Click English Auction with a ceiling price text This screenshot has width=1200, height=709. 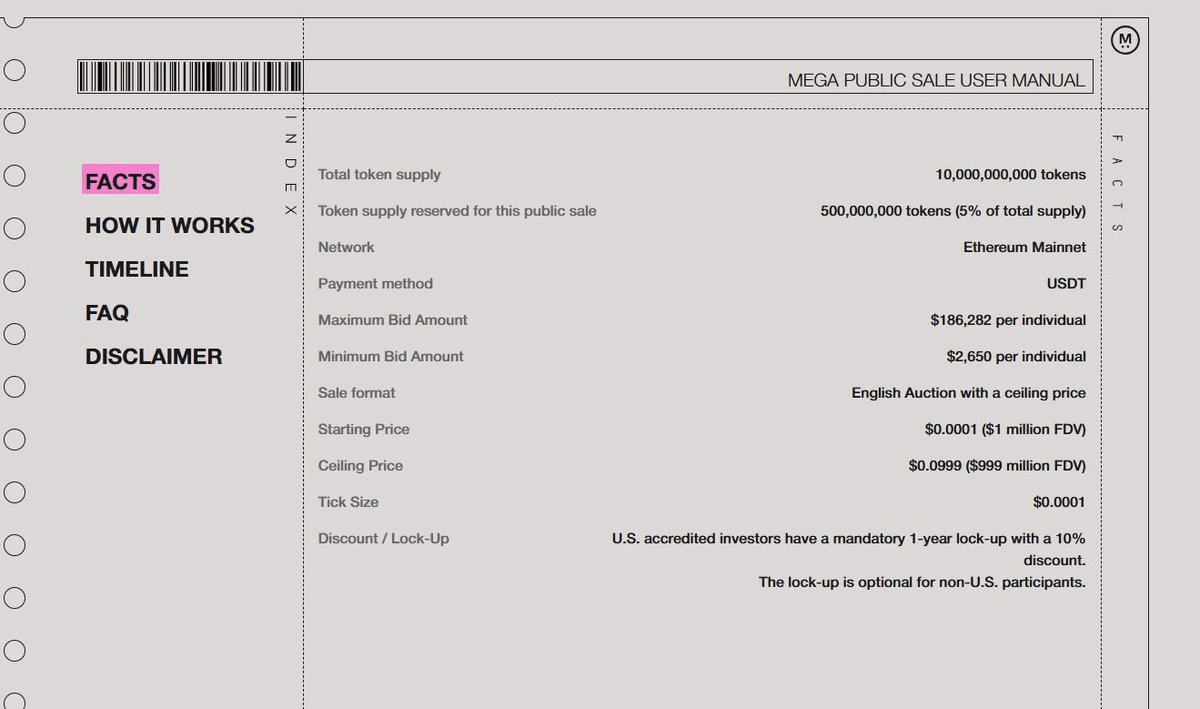968,393
